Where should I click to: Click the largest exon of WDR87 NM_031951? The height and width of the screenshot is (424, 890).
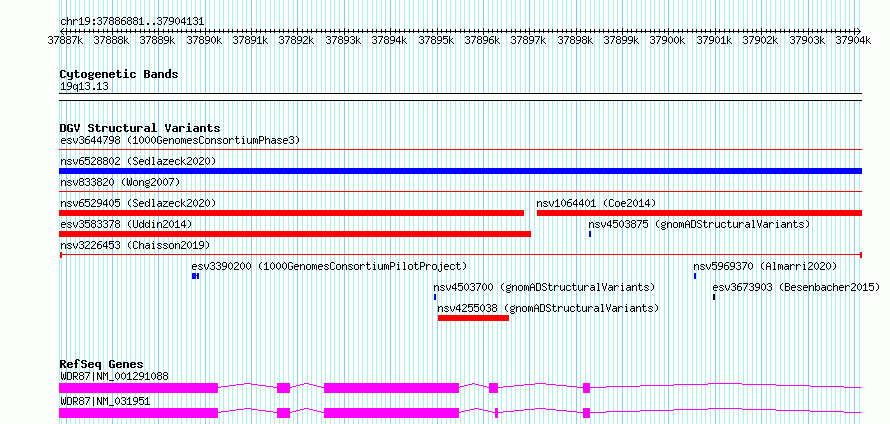138,413
